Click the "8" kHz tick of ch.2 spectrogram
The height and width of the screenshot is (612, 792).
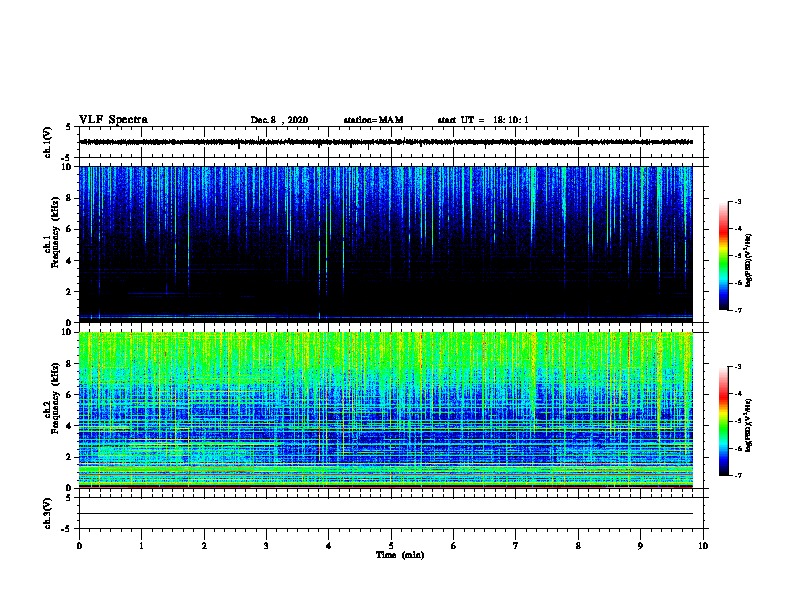70,364
